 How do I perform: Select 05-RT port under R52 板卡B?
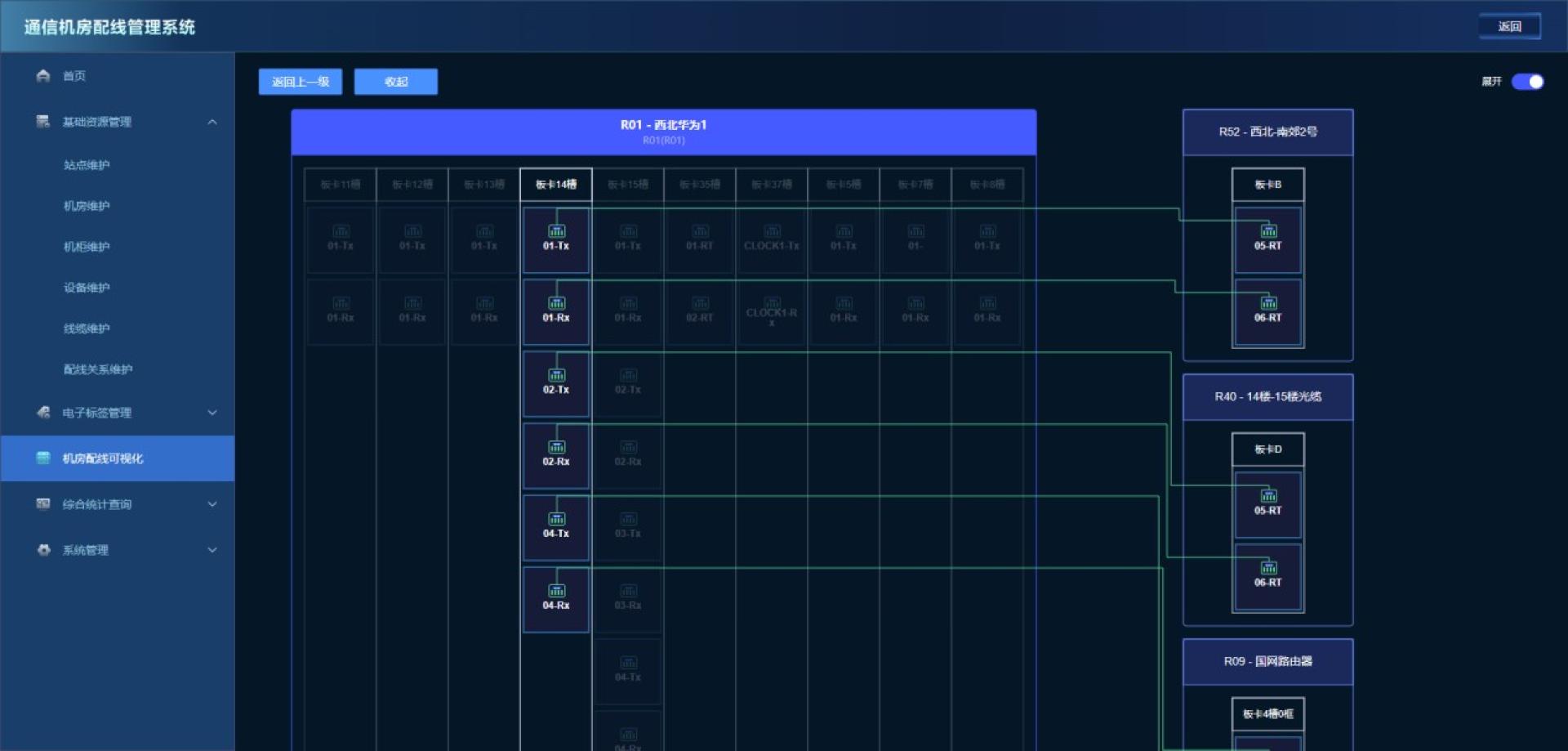[1267, 239]
